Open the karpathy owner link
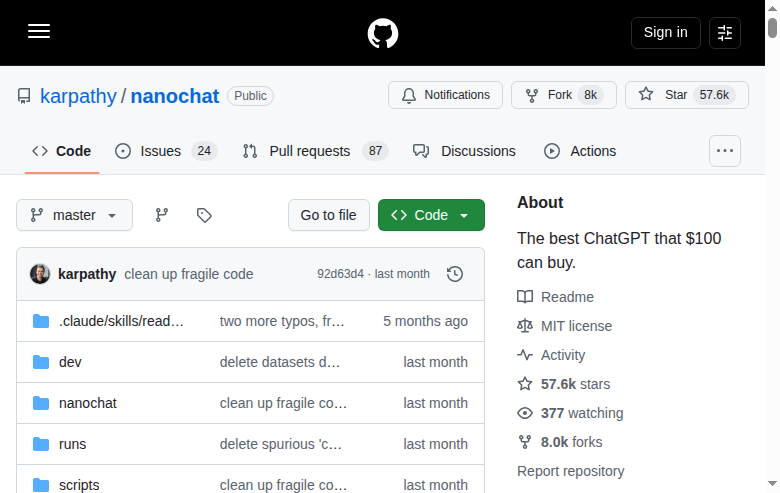The height and width of the screenshot is (493, 780). point(78,96)
